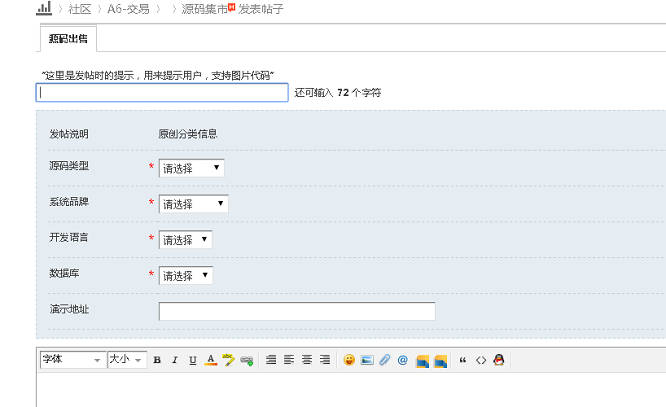The width and height of the screenshot is (666, 407).
Task: Click the clear formatting abc-pen icon
Action: [x=229, y=360]
